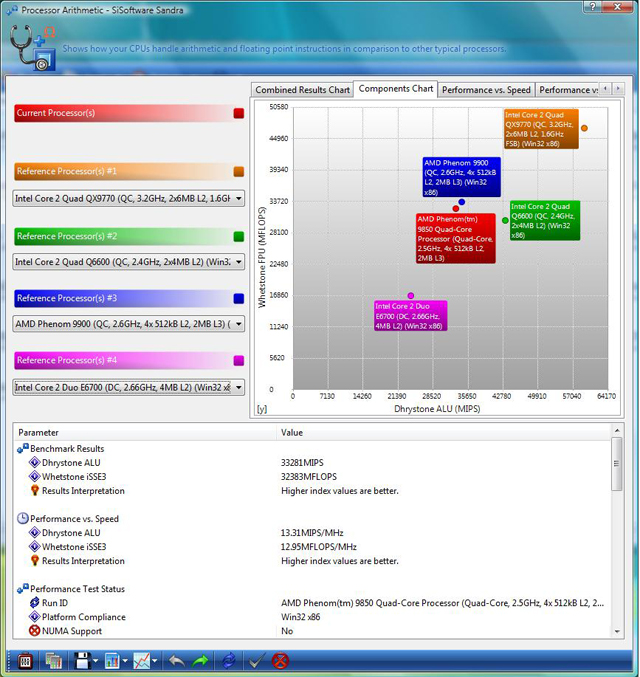
Task: Click the green Q6600 data point on the chart
Action: [x=505, y=220]
